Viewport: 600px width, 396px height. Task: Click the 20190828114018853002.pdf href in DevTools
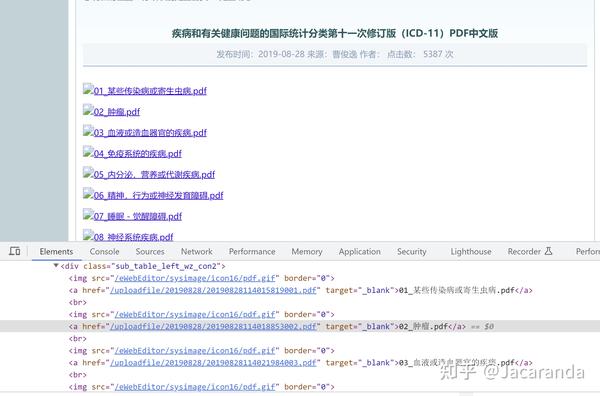[x=213, y=327]
